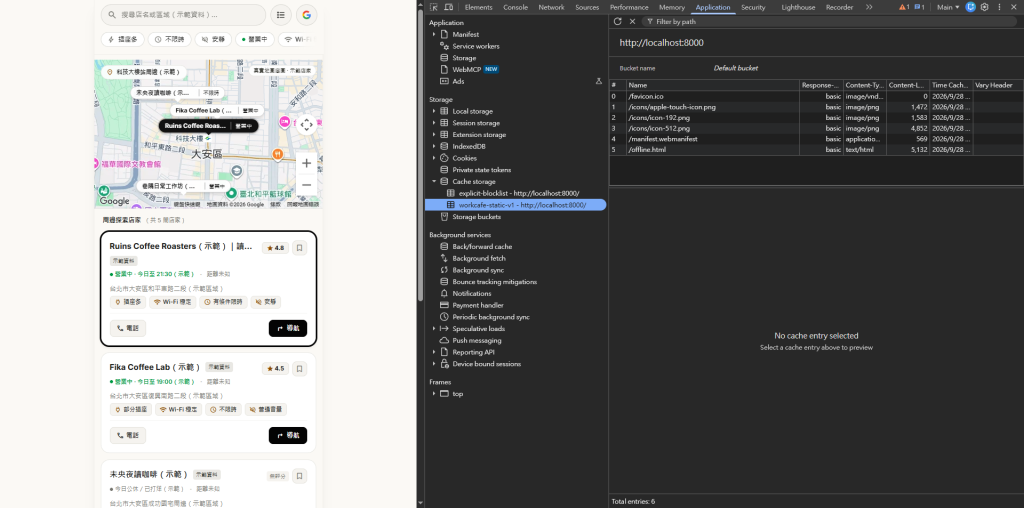Image resolution: width=1024 pixels, height=508 pixels.
Task: Select Fika Coffee Lab map label
Action: click(x=217, y=110)
